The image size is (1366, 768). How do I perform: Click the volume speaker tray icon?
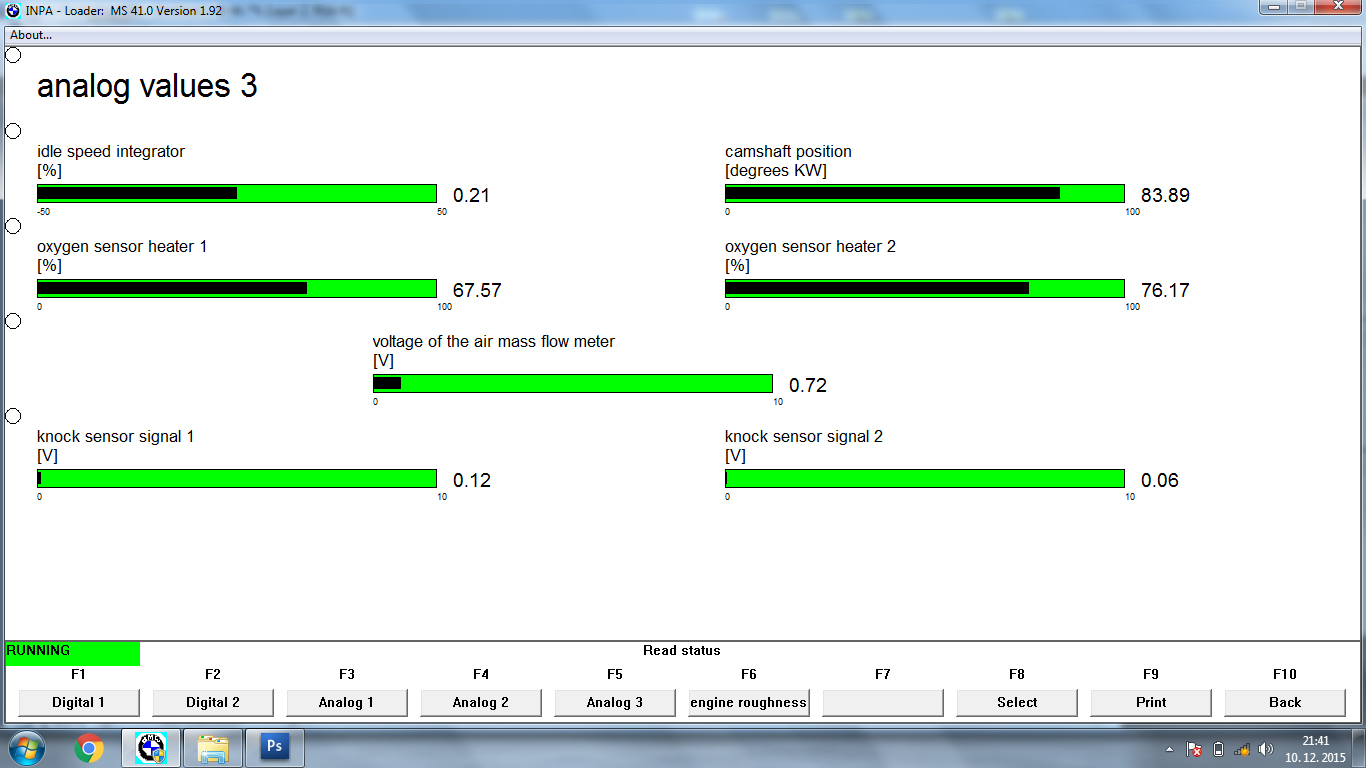(x=1266, y=749)
